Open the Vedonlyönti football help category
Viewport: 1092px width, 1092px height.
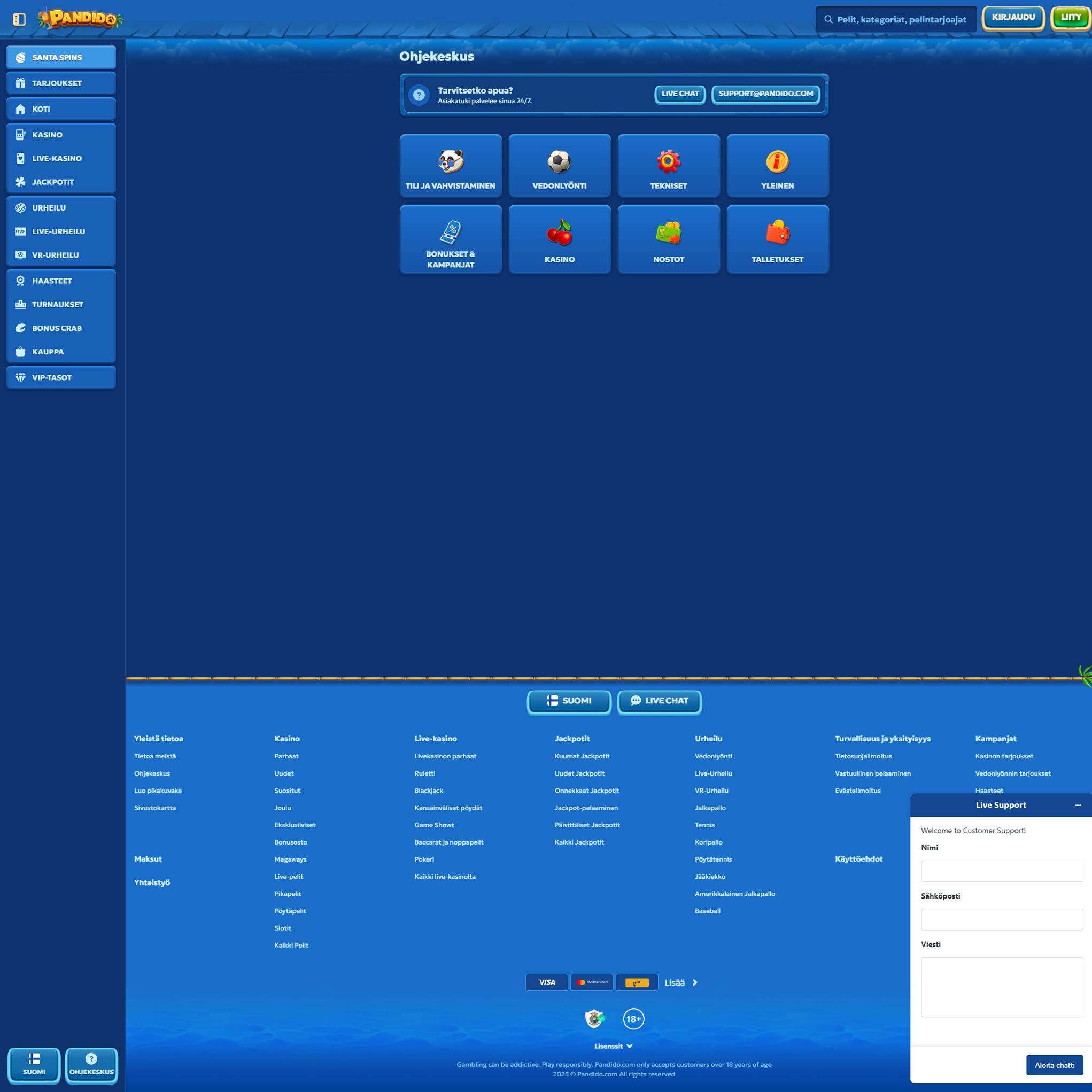559,166
